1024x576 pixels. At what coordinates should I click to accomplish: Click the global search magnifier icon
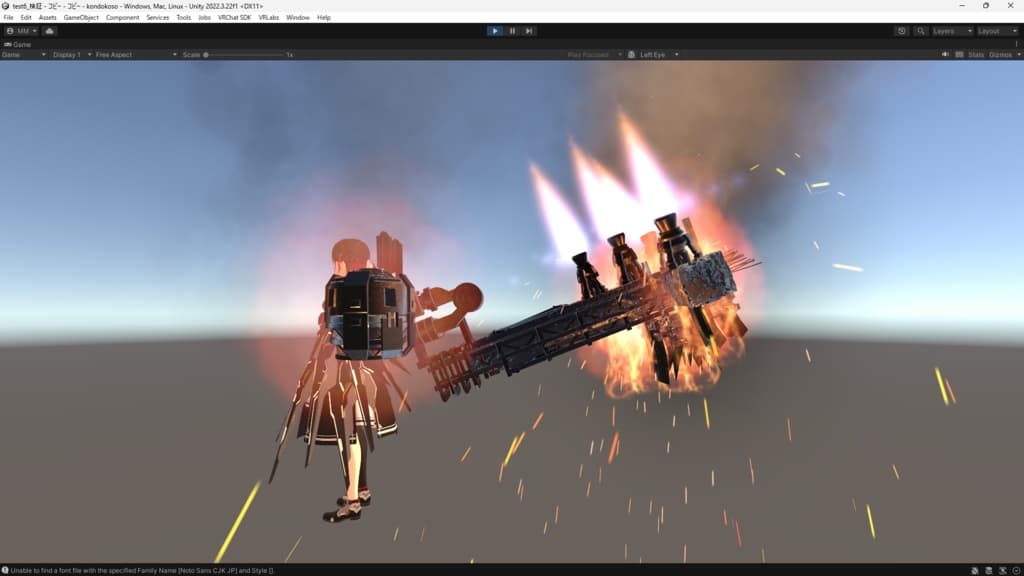coord(921,31)
